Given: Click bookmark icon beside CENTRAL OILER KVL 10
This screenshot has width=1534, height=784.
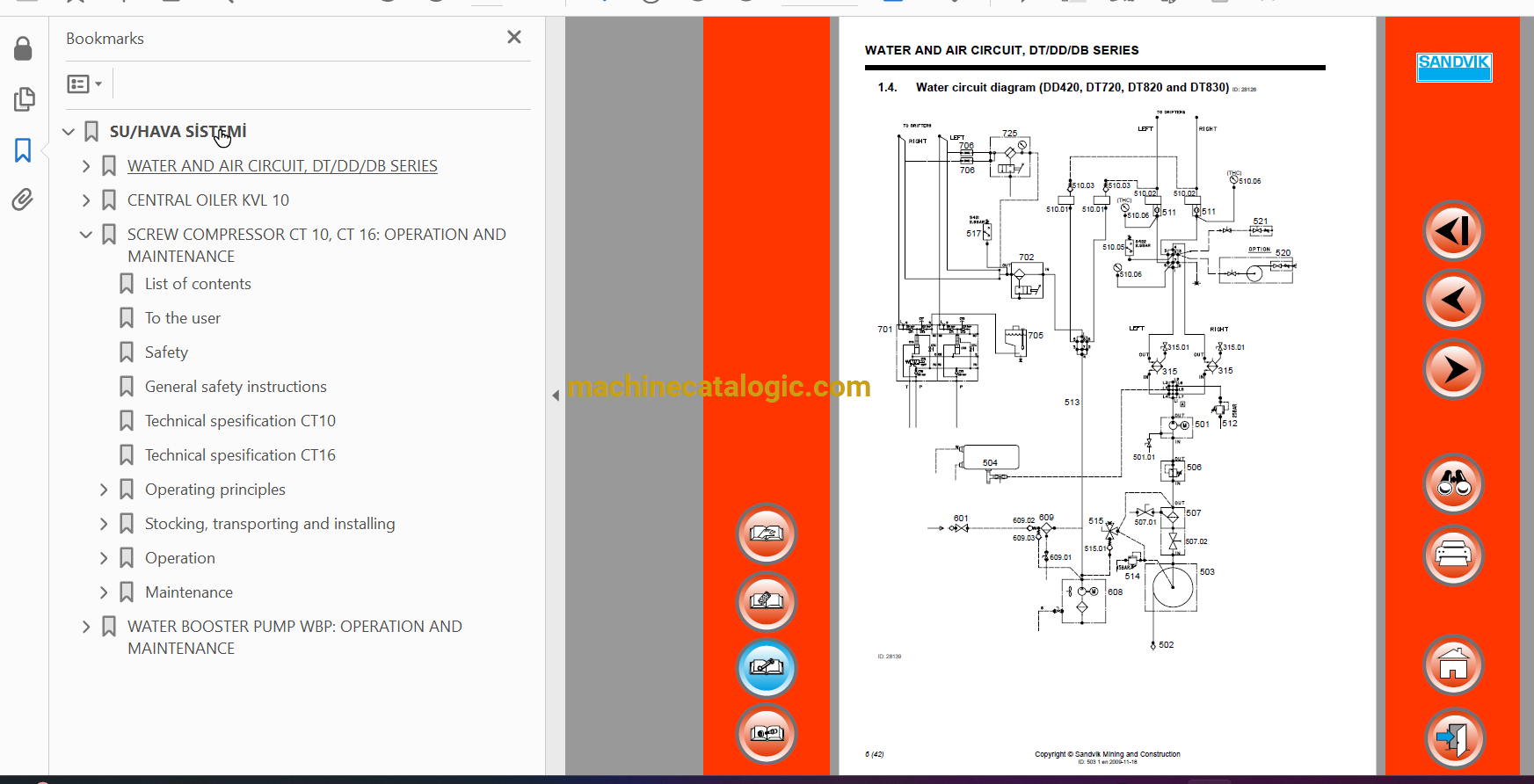Looking at the screenshot, I should tap(109, 200).
